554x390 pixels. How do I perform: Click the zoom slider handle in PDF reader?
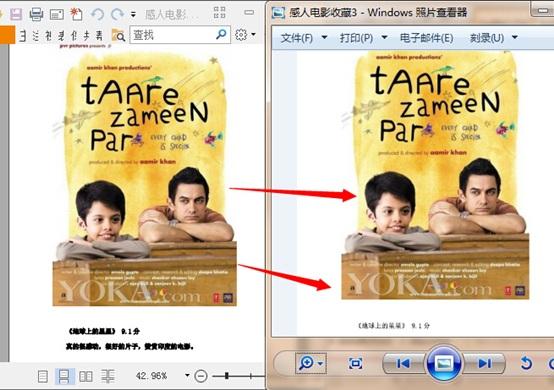tap(226, 376)
